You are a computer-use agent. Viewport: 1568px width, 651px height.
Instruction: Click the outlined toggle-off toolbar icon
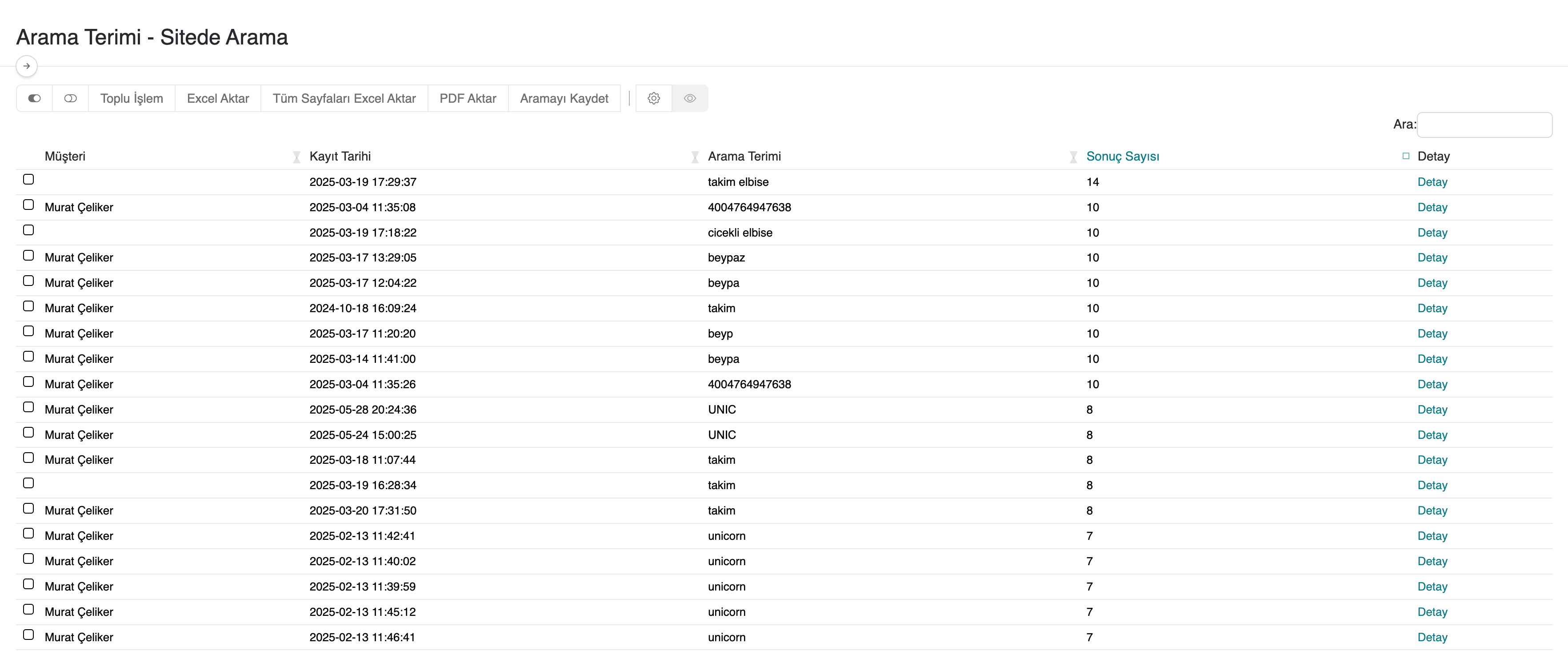click(x=71, y=98)
